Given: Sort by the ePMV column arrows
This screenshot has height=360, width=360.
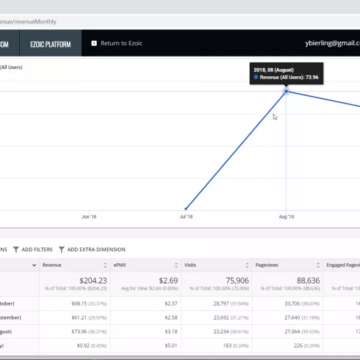Looking at the screenshot, I should click(x=176, y=265).
